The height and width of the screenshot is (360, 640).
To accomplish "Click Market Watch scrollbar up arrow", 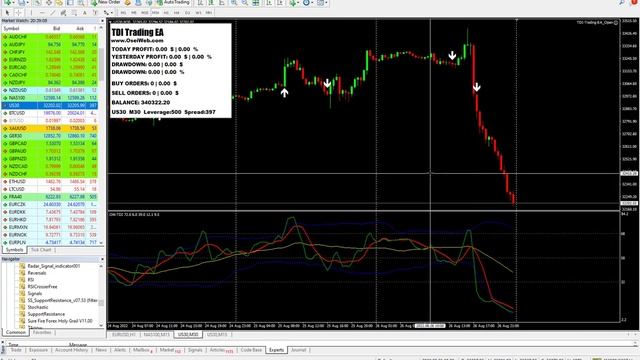I will (x=101, y=29).
